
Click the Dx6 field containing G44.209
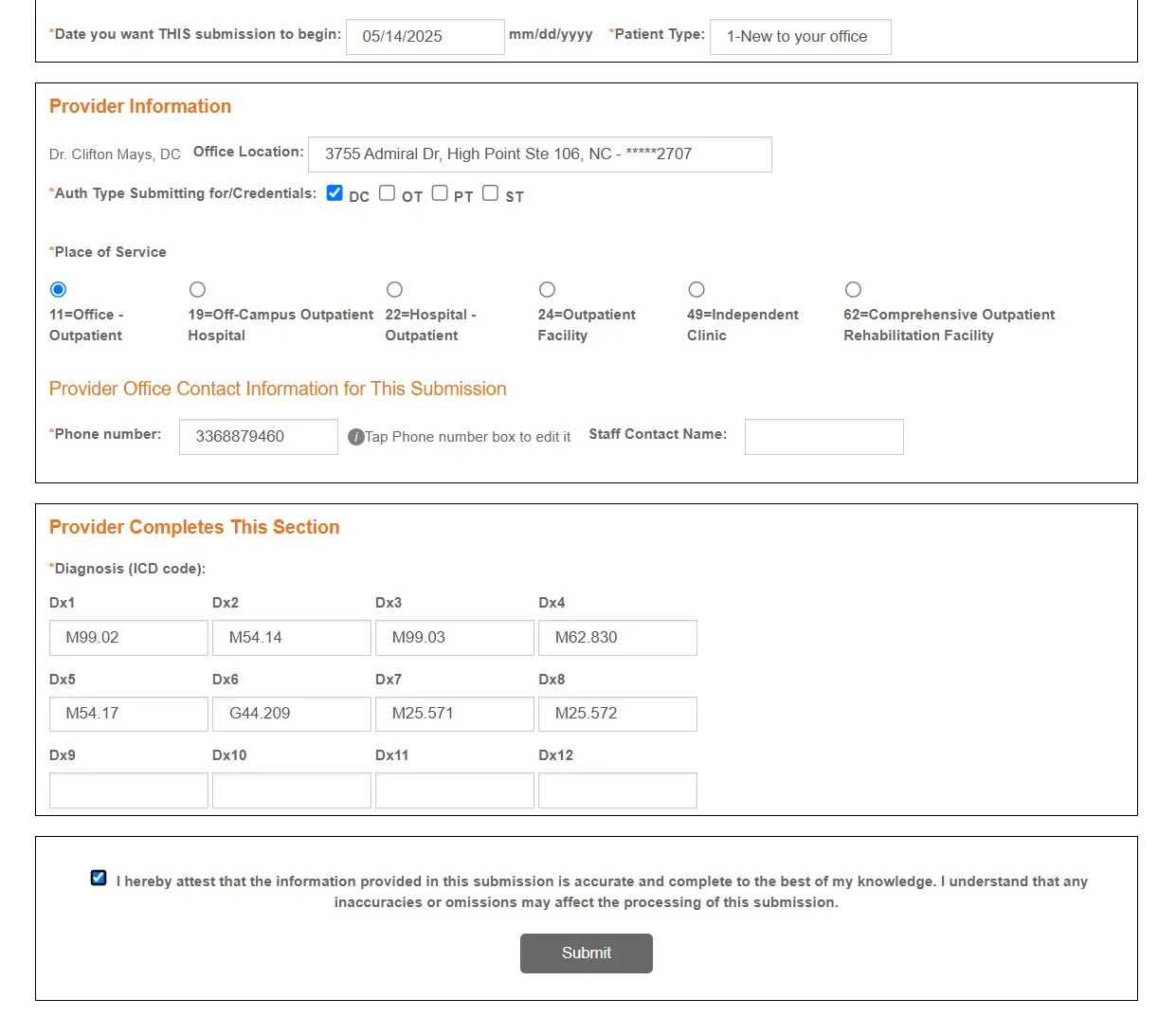(292, 714)
